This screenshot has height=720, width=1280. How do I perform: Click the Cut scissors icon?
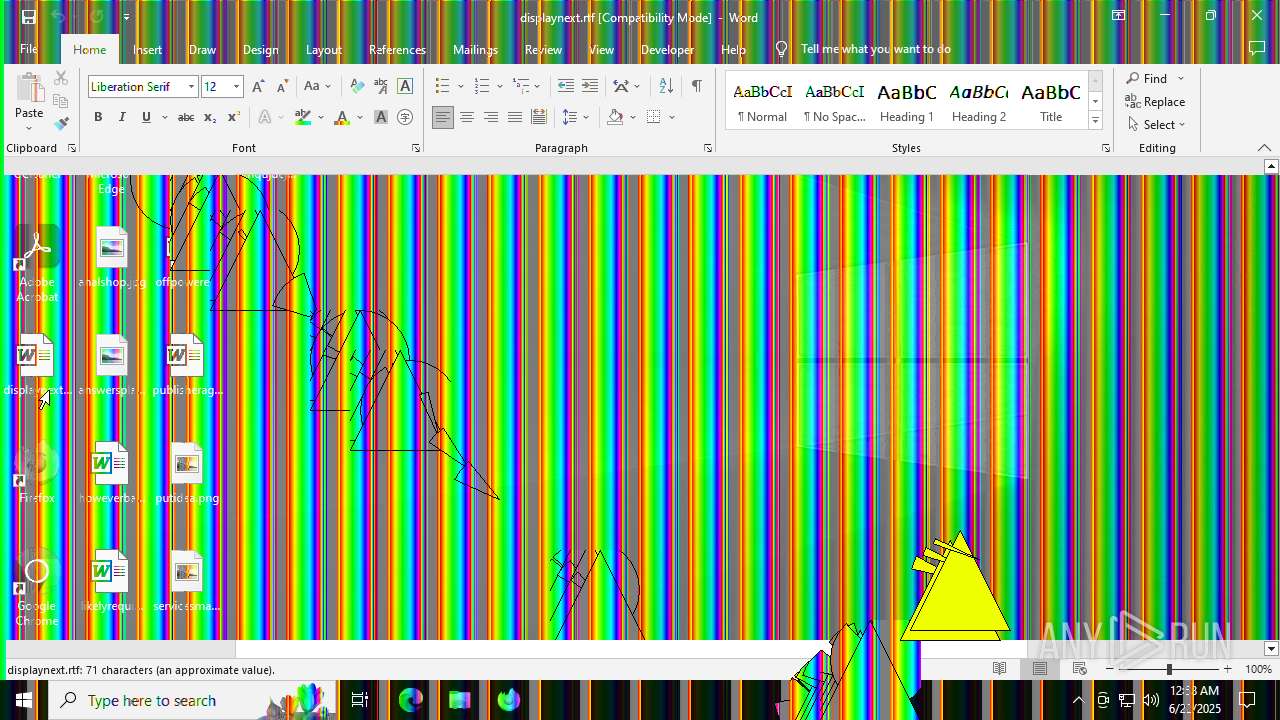click(61, 78)
